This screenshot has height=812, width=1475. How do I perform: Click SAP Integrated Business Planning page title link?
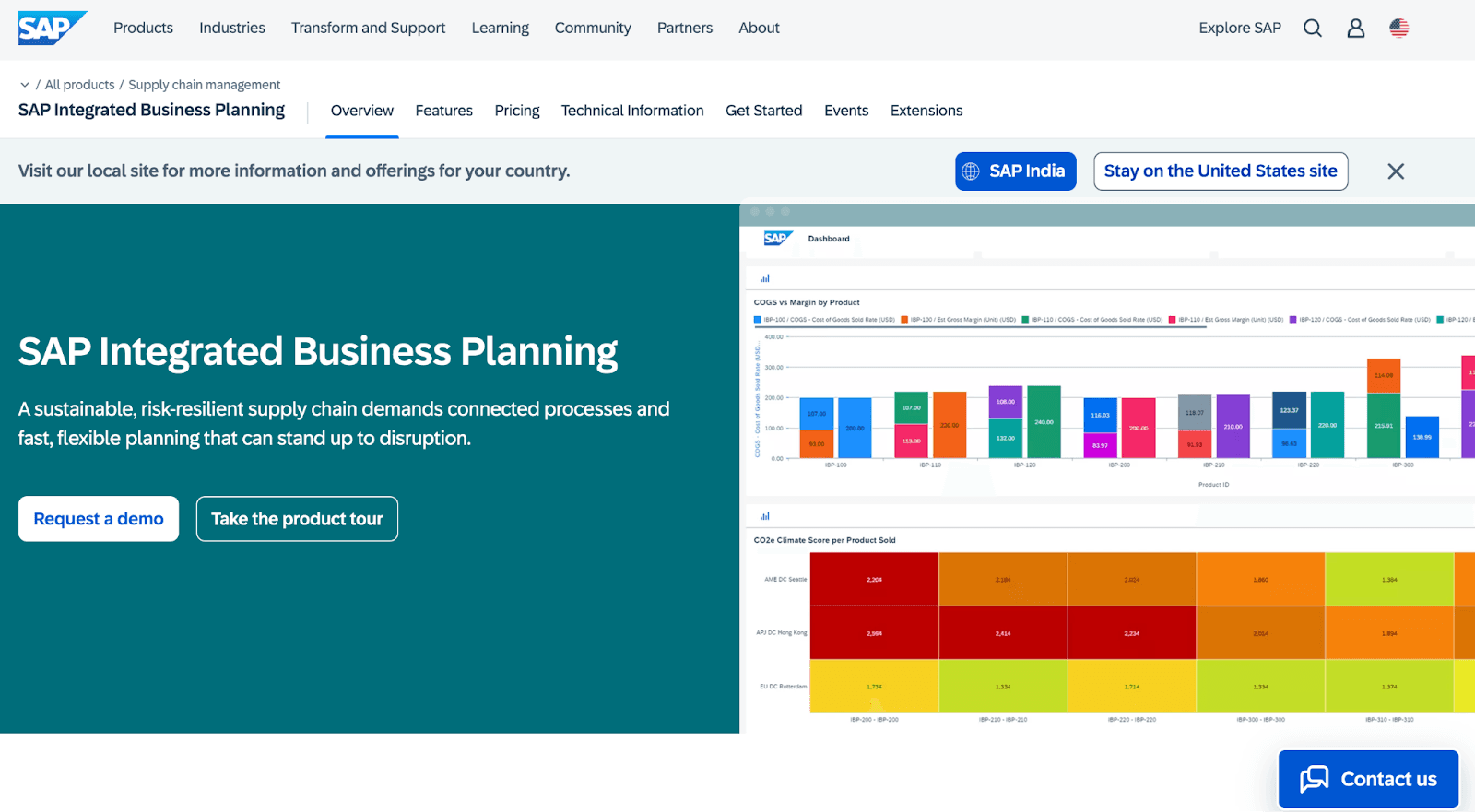point(151,110)
